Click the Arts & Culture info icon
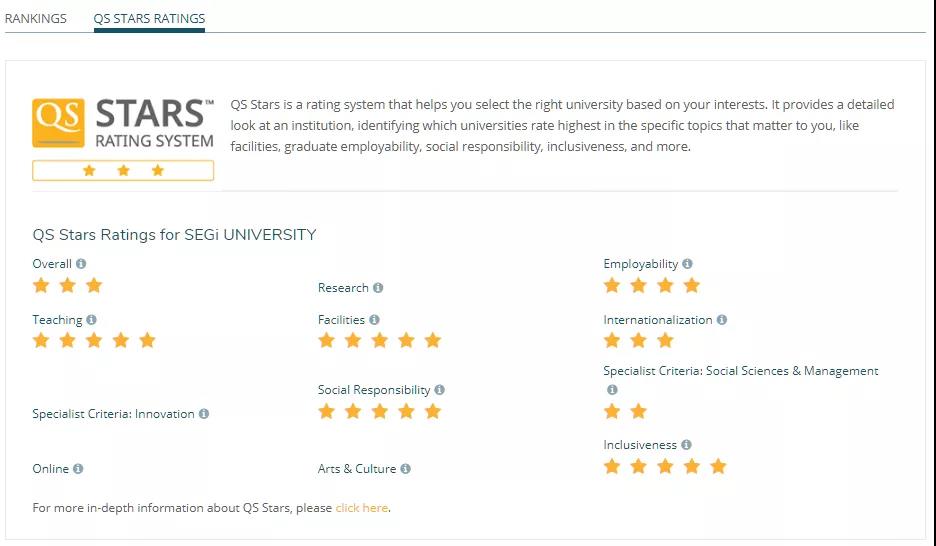This screenshot has height=546, width=936. pos(405,468)
